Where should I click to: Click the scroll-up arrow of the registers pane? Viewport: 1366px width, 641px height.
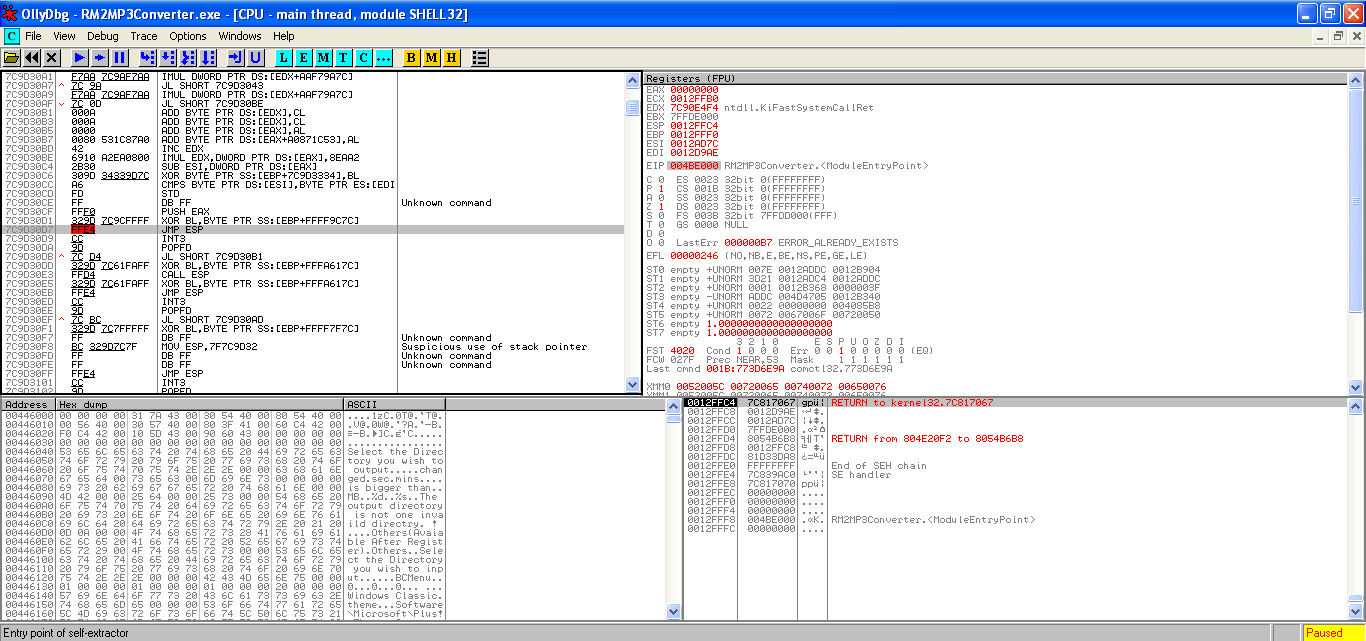pos(1355,80)
